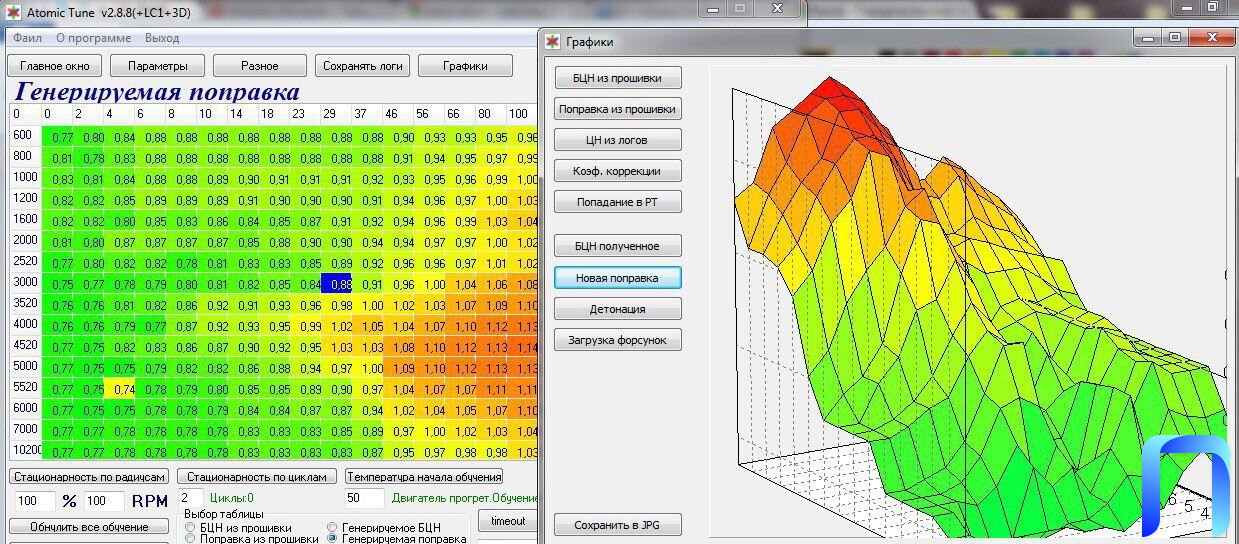
Task: Click the Циклы:0 status label
Action: (231, 498)
